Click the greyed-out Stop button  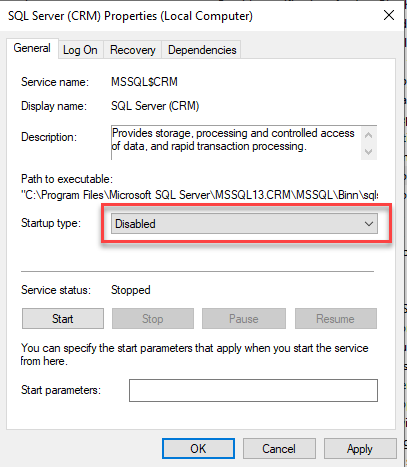pos(153,319)
